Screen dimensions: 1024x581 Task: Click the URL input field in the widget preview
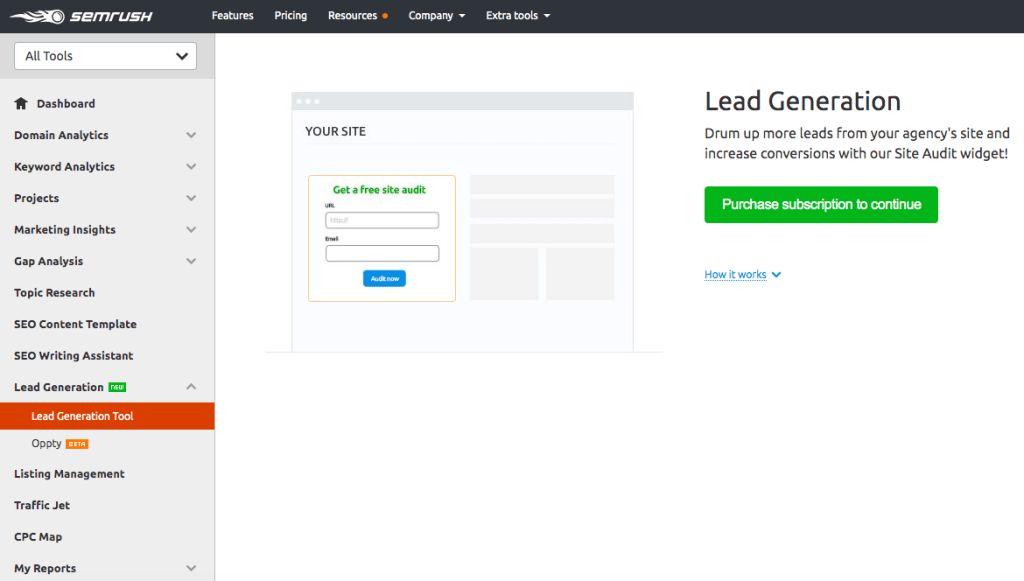[x=381, y=219]
